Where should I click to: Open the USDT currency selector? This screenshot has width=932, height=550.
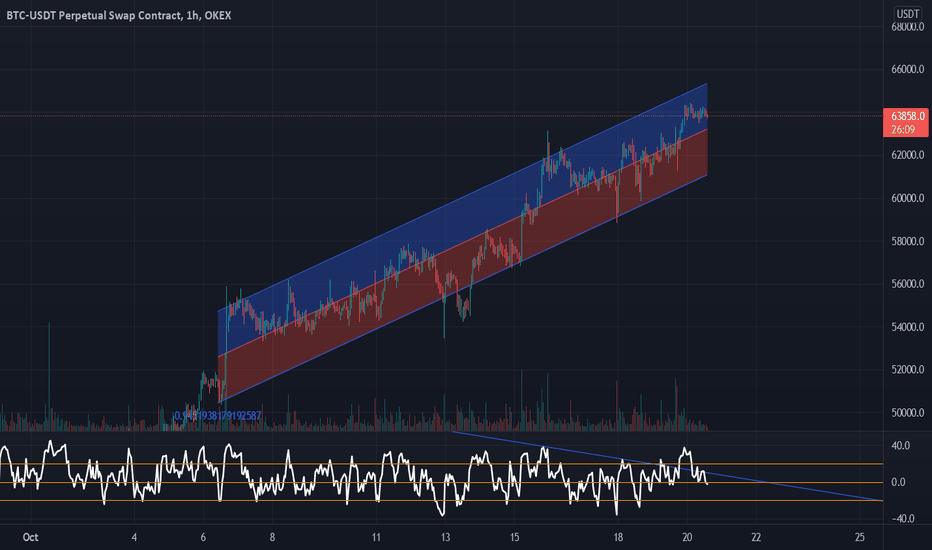908,14
